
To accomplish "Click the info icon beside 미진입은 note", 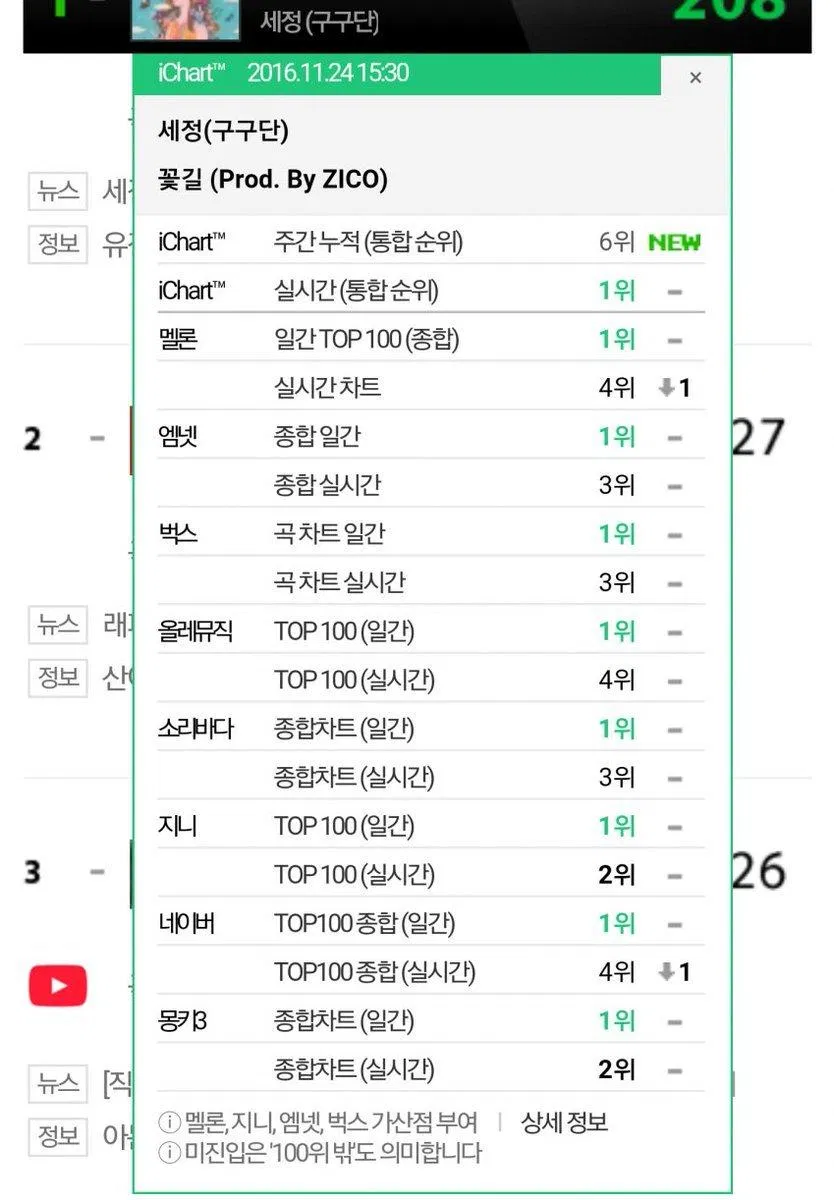I will 169,1153.
